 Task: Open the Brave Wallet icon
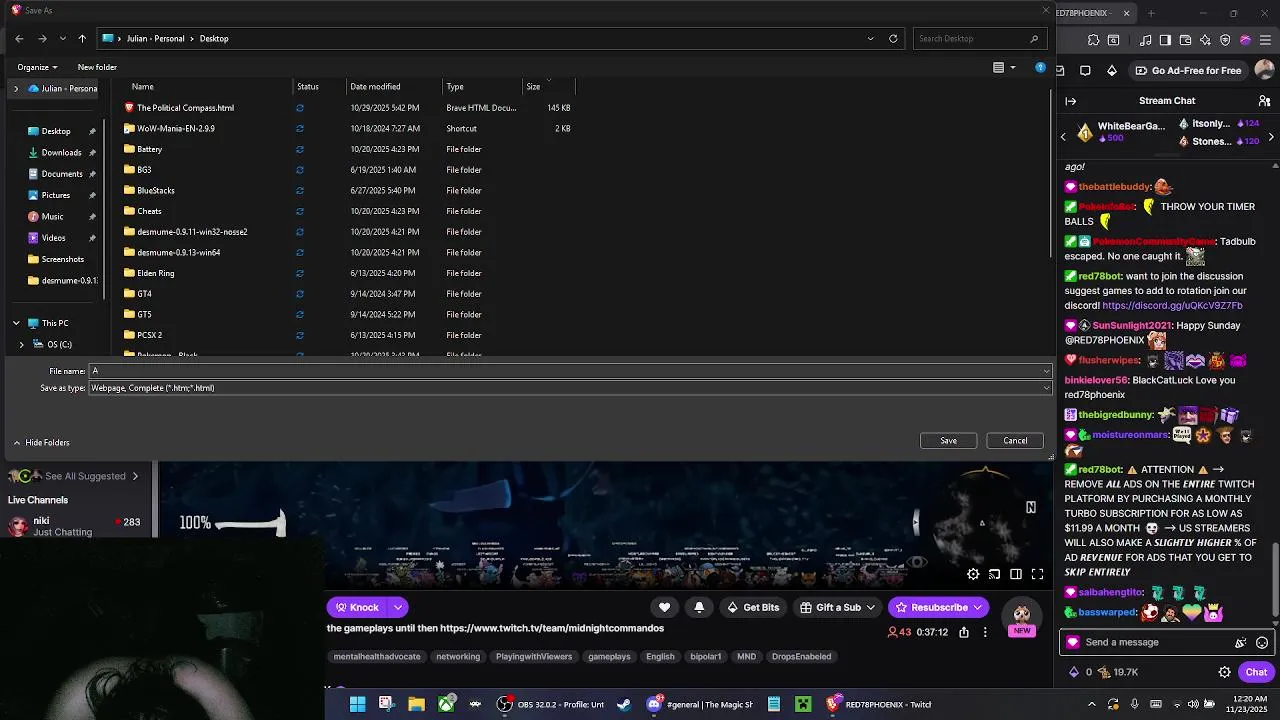pyautogui.click(x=1185, y=40)
